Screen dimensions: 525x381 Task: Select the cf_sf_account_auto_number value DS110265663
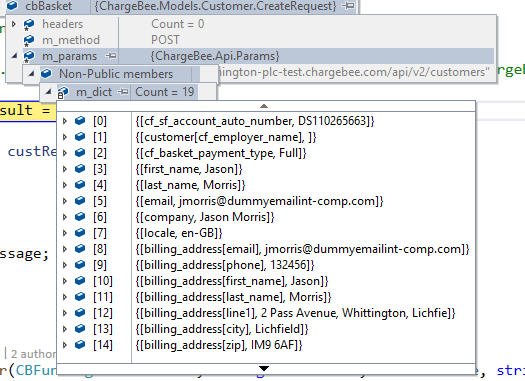(x=255, y=121)
